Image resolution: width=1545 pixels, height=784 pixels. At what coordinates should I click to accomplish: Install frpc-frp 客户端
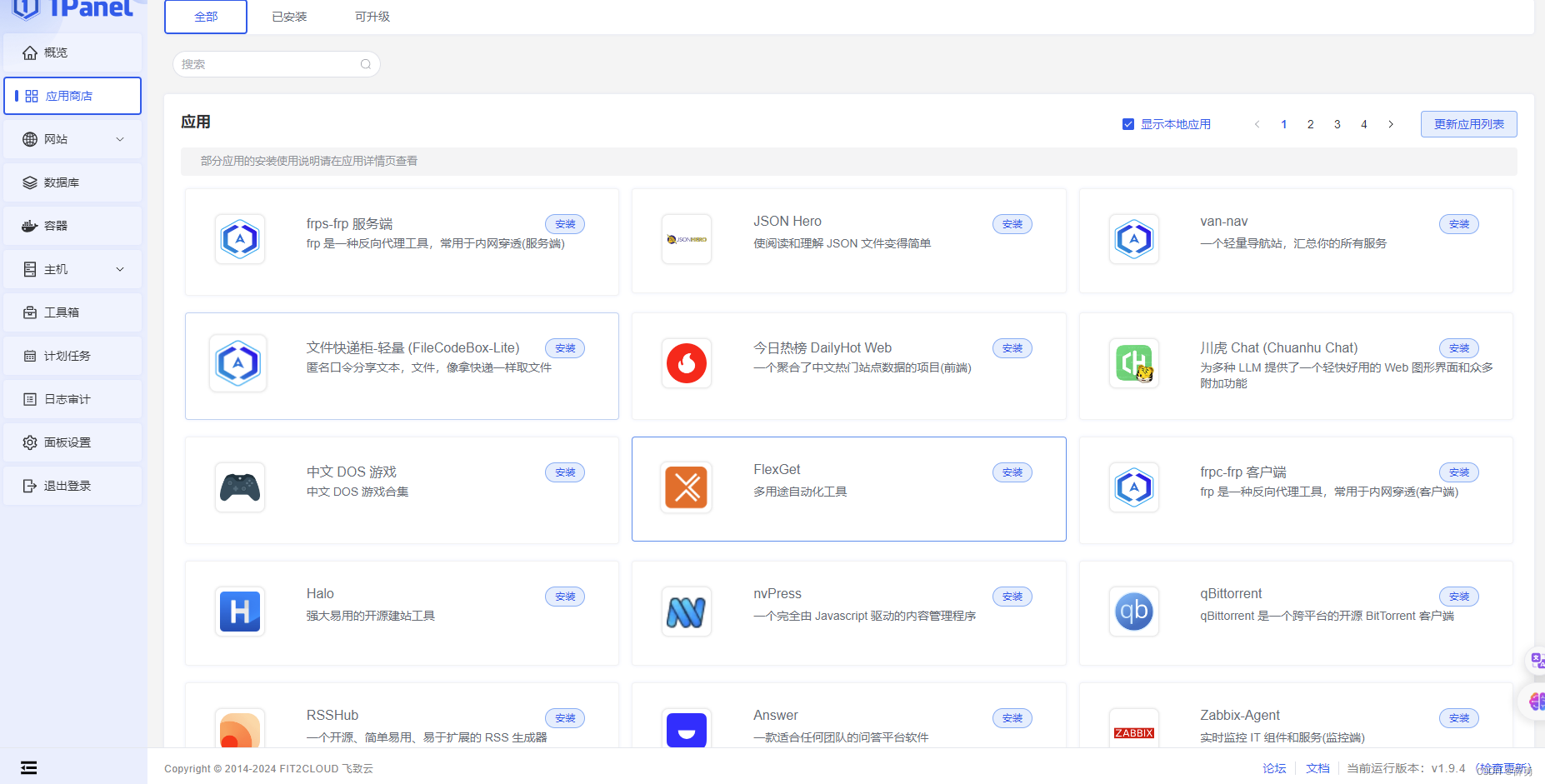[1459, 472]
